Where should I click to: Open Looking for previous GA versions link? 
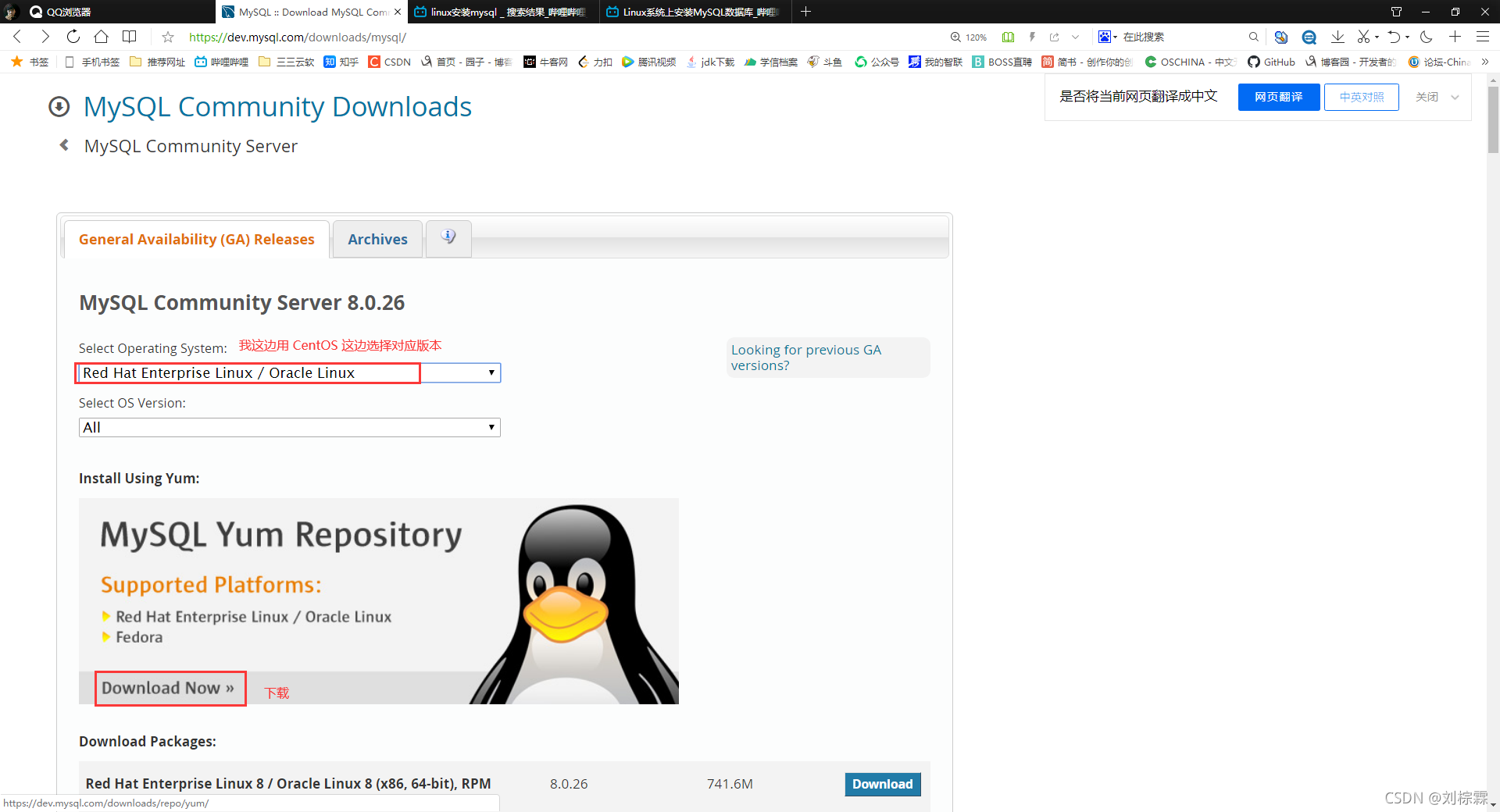pos(805,358)
